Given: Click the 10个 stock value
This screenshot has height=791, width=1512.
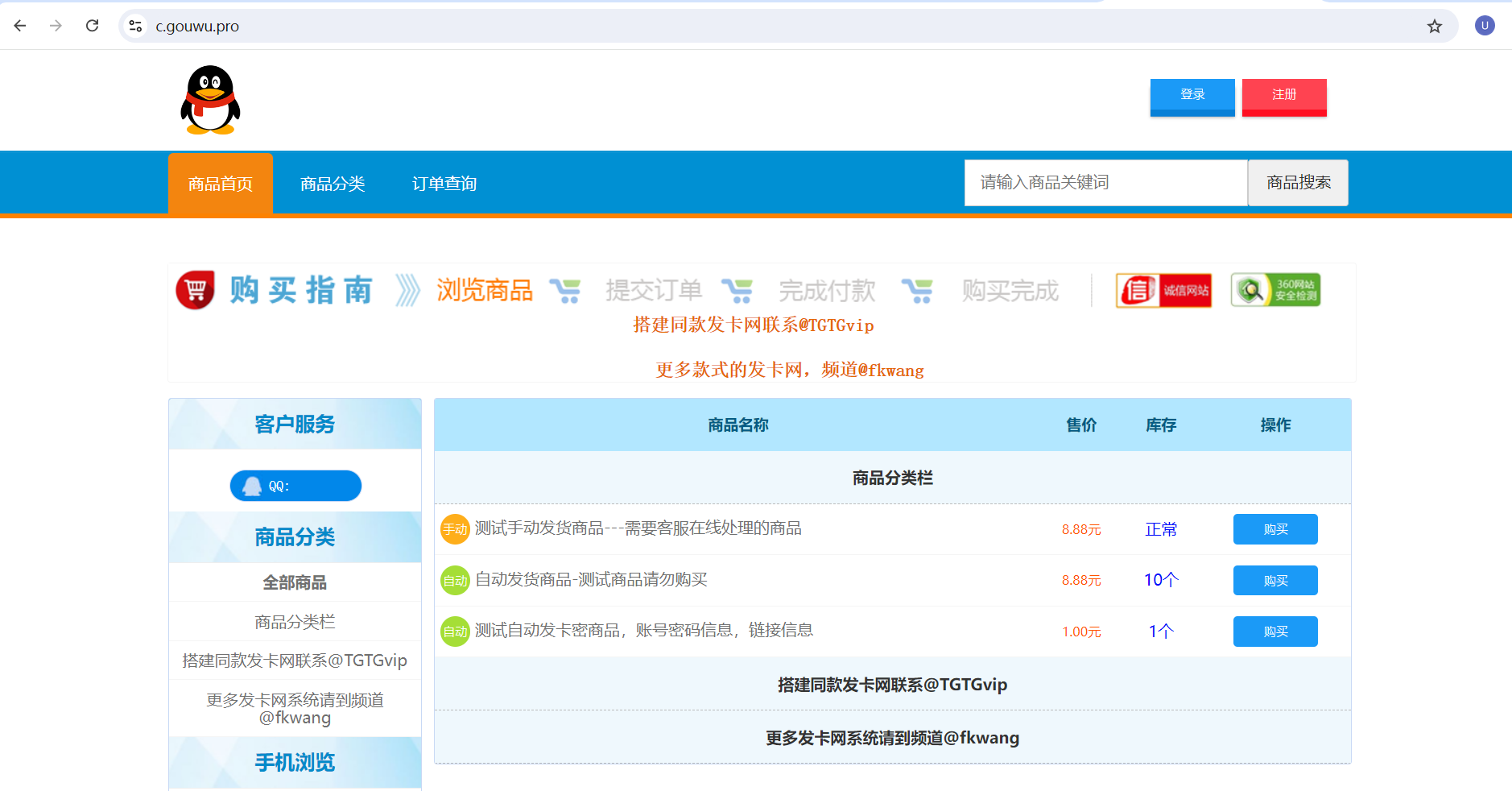Looking at the screenshot, I should click(1161, 580).
